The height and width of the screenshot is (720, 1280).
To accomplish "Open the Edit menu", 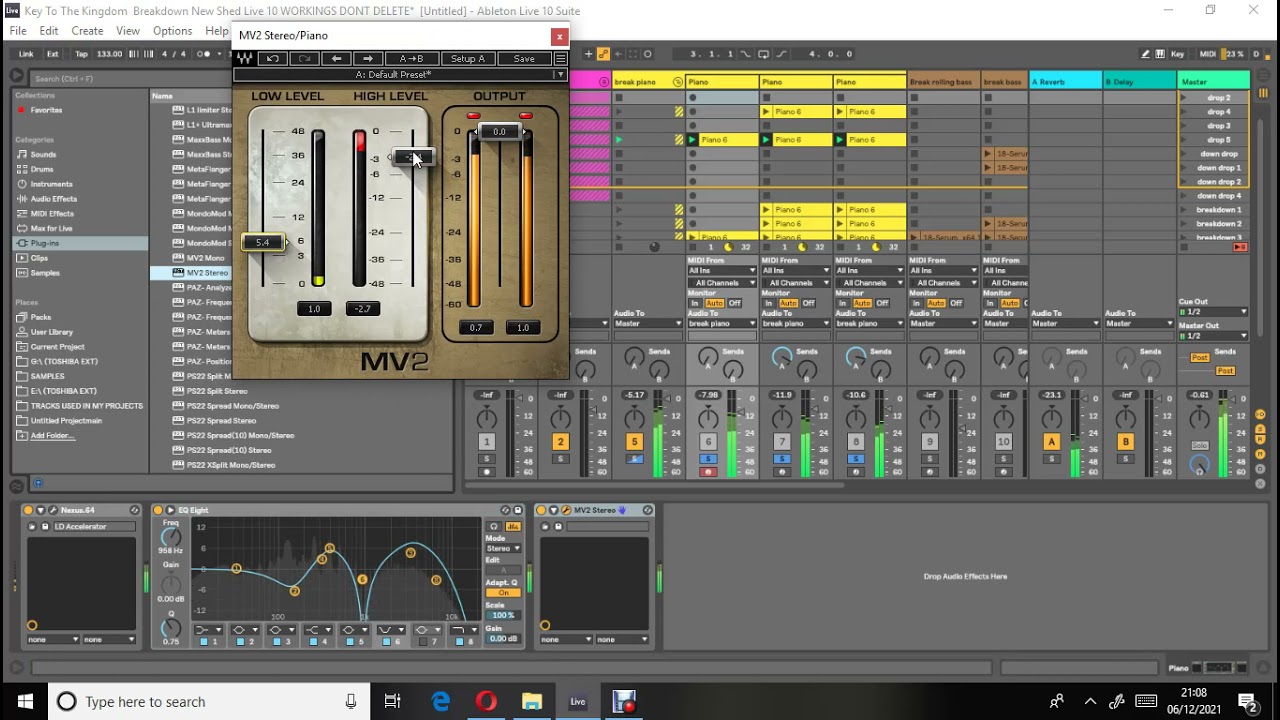I will pyautogui.click(x=49, y=31).
